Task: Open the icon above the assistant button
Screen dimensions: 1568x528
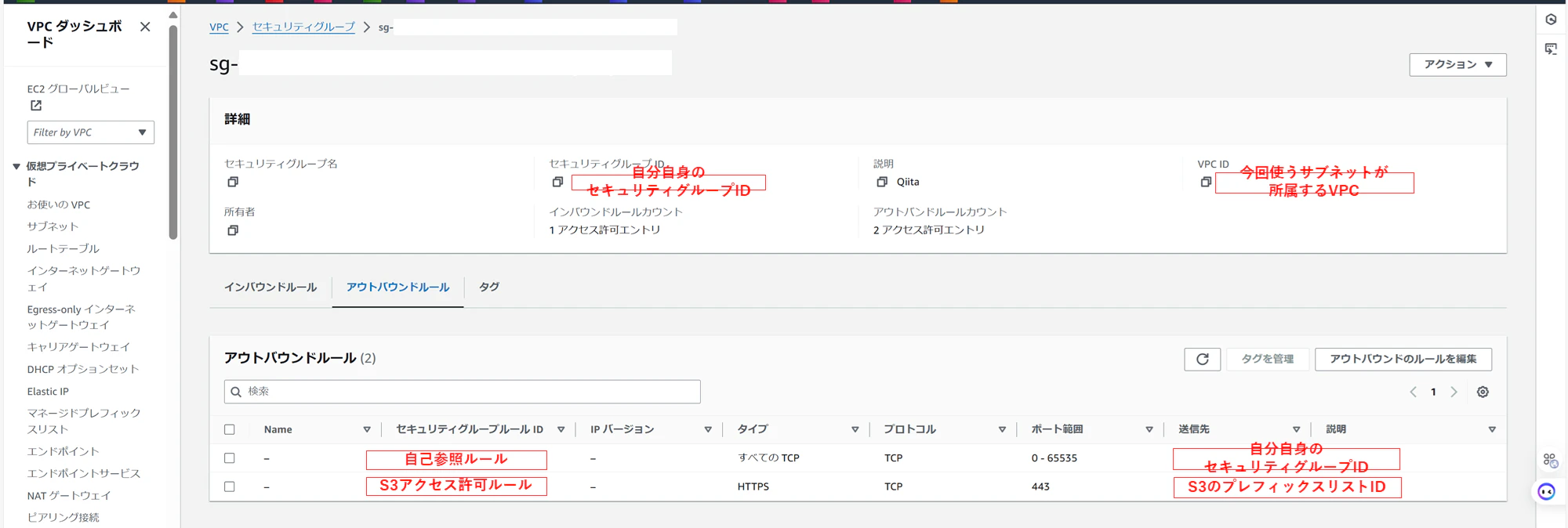Action: (1550, 460)
